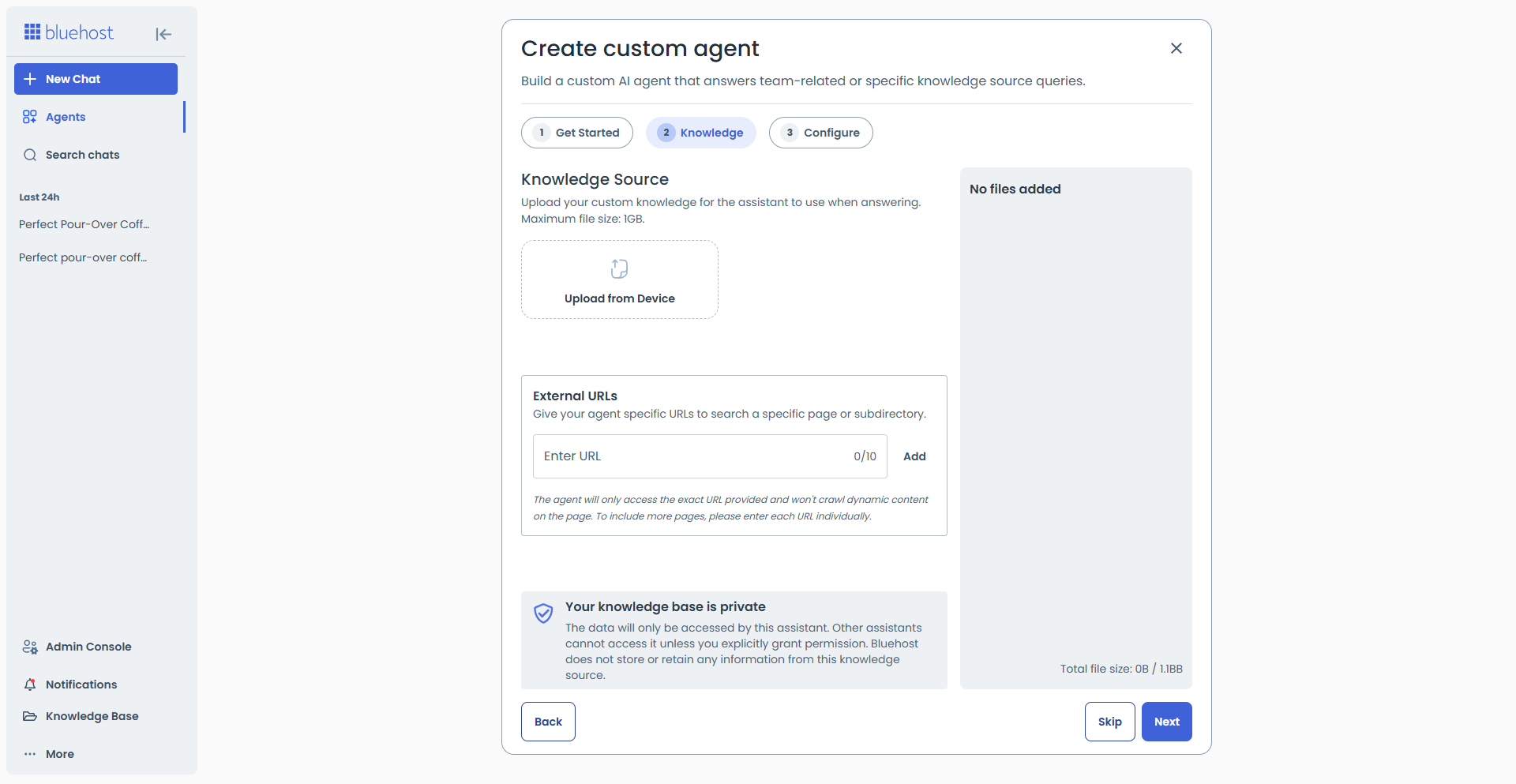Image resolution: width=1516 pixels, height=784 pixels.
Task: Open the Knowledge Base page
Action: click(x=96, y=716)
